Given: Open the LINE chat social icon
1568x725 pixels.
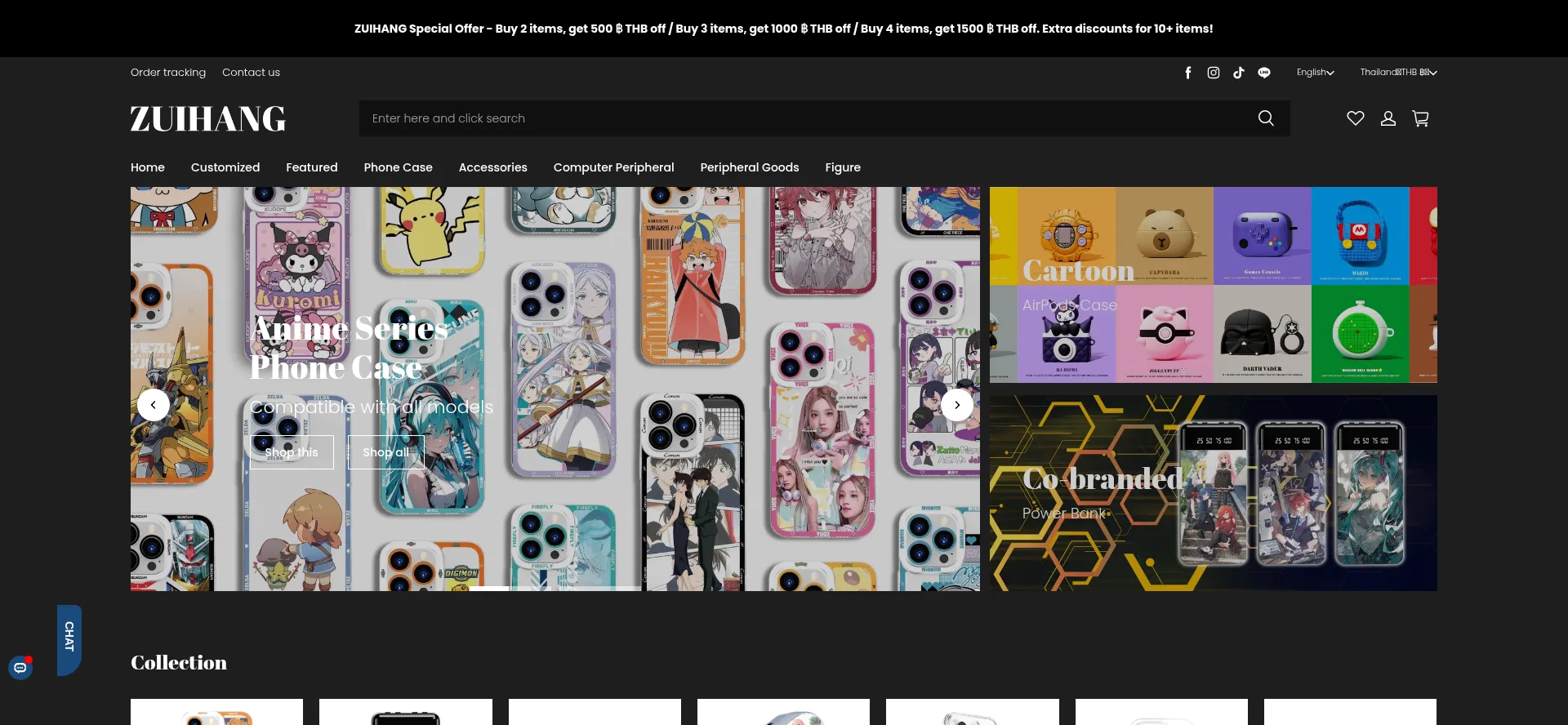Looking at the screenshot, I should point(1264,73).
